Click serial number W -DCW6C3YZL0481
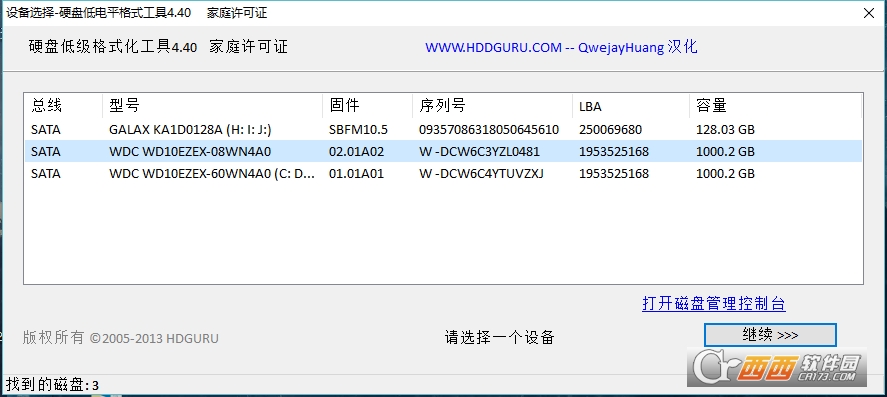The height and width of the screenshot is (397, 887). [479, 152]
